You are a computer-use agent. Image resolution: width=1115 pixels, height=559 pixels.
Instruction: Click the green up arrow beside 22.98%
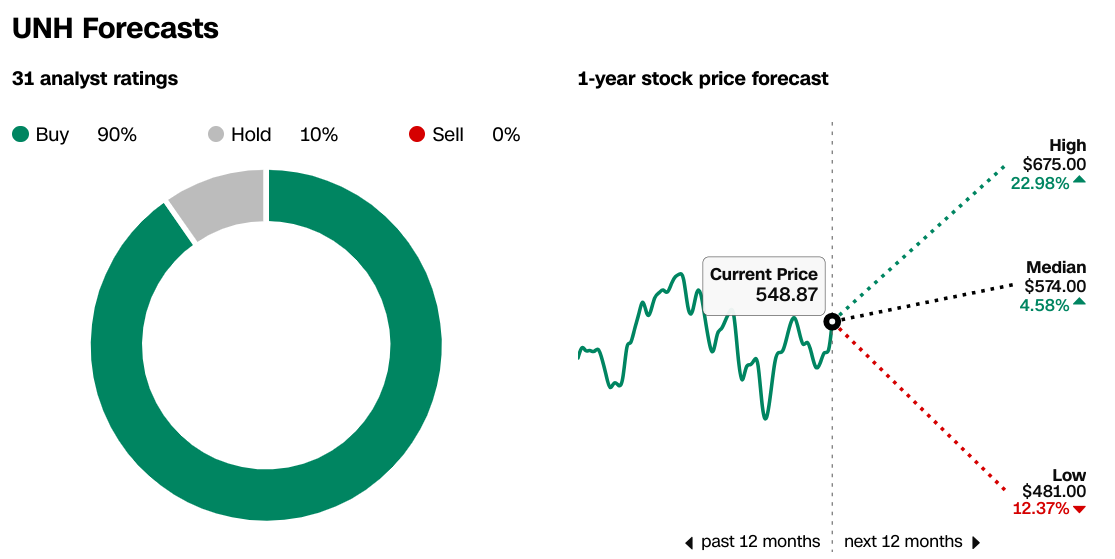[x=1079, y=180]
